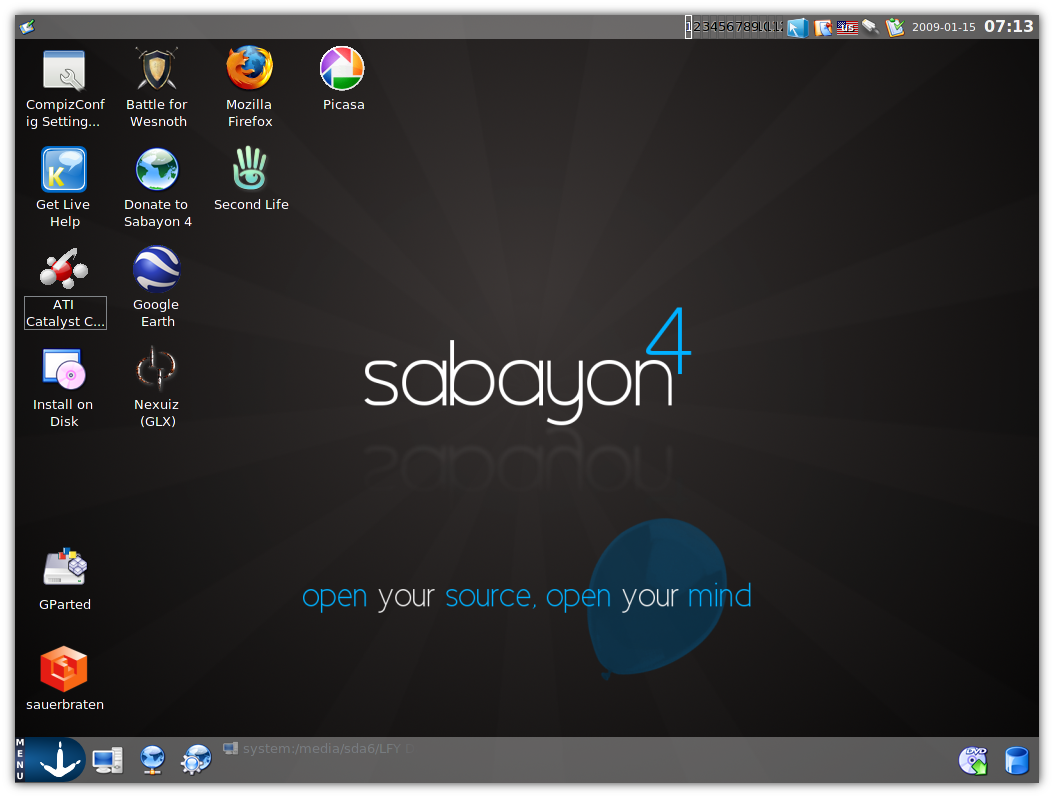The width and height of the screenshot is (1054, 798).
Task: Launch Nexuiz (GLX) from the desktop
Action: [x=157, y=369]
